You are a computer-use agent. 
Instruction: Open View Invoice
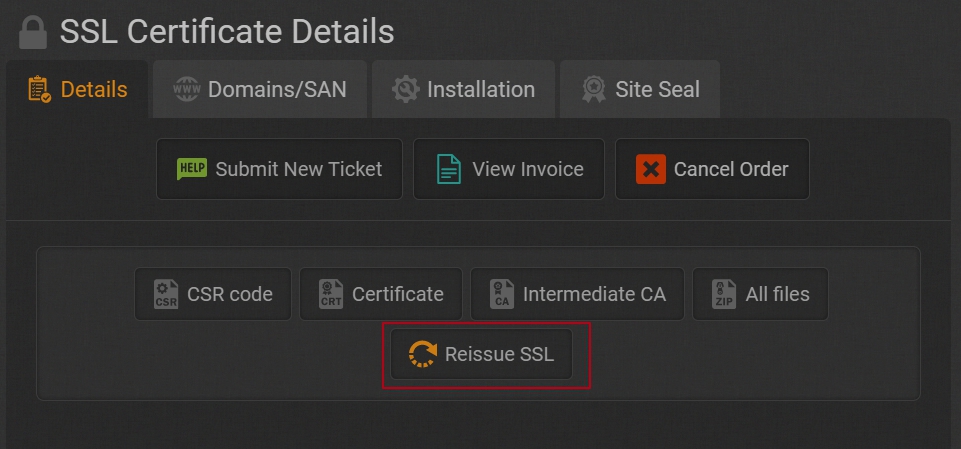tap(509, 169)
